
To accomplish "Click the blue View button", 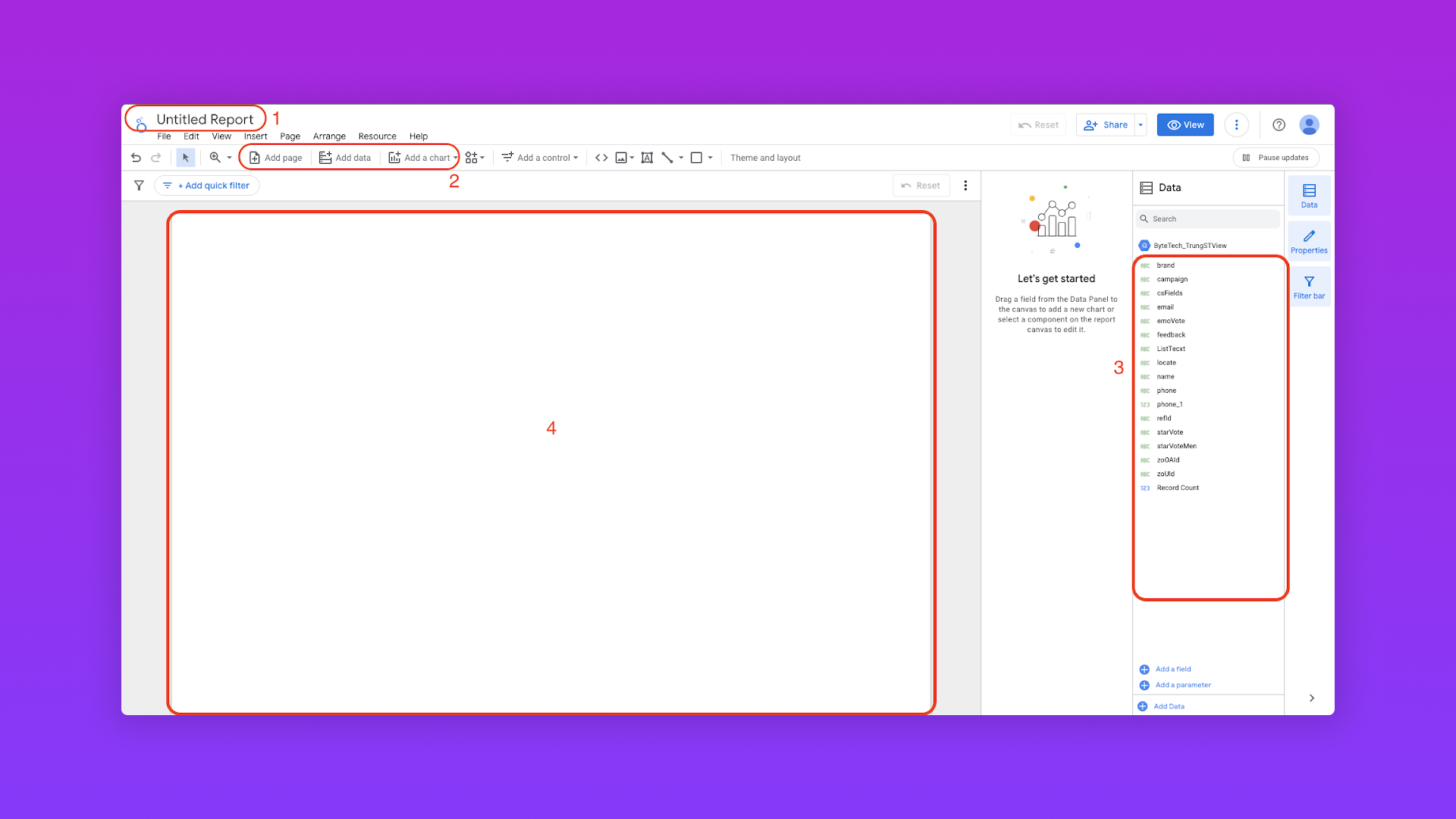I will tap(1185, 125).
